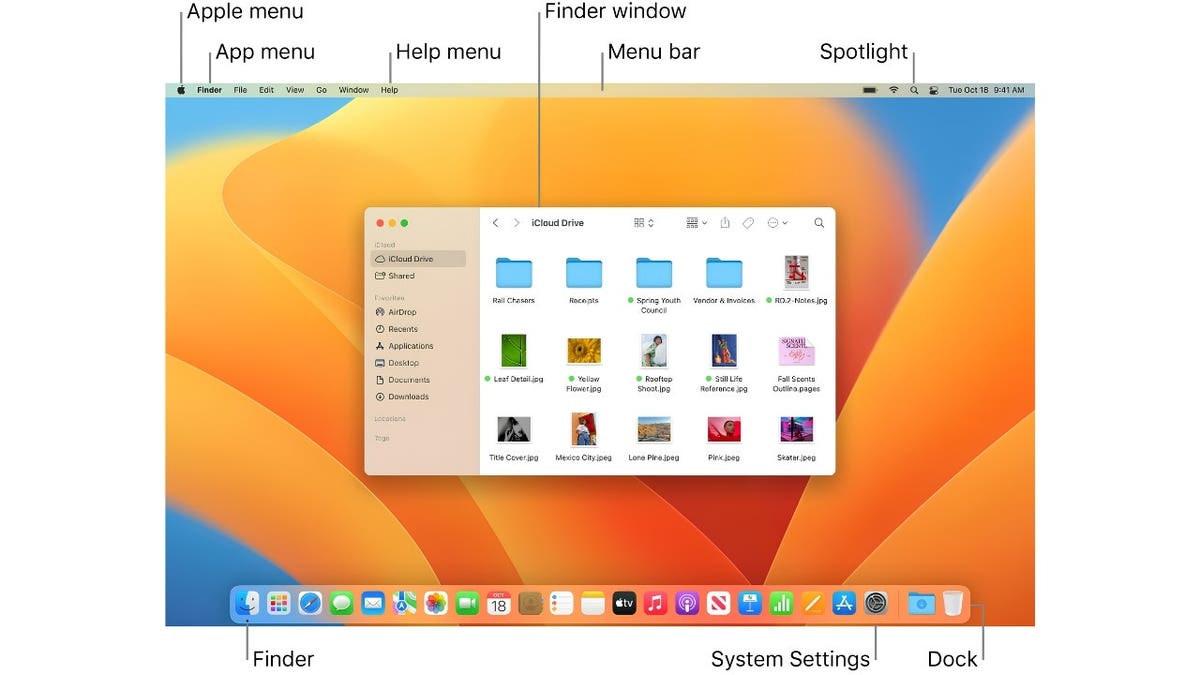Select the Fall Scents Outline.pages file

click(796, 351)
